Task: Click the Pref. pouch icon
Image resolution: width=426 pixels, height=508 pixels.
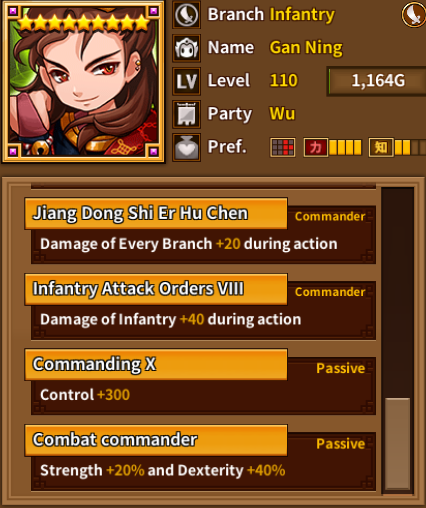Action: [x=186, y=147]
